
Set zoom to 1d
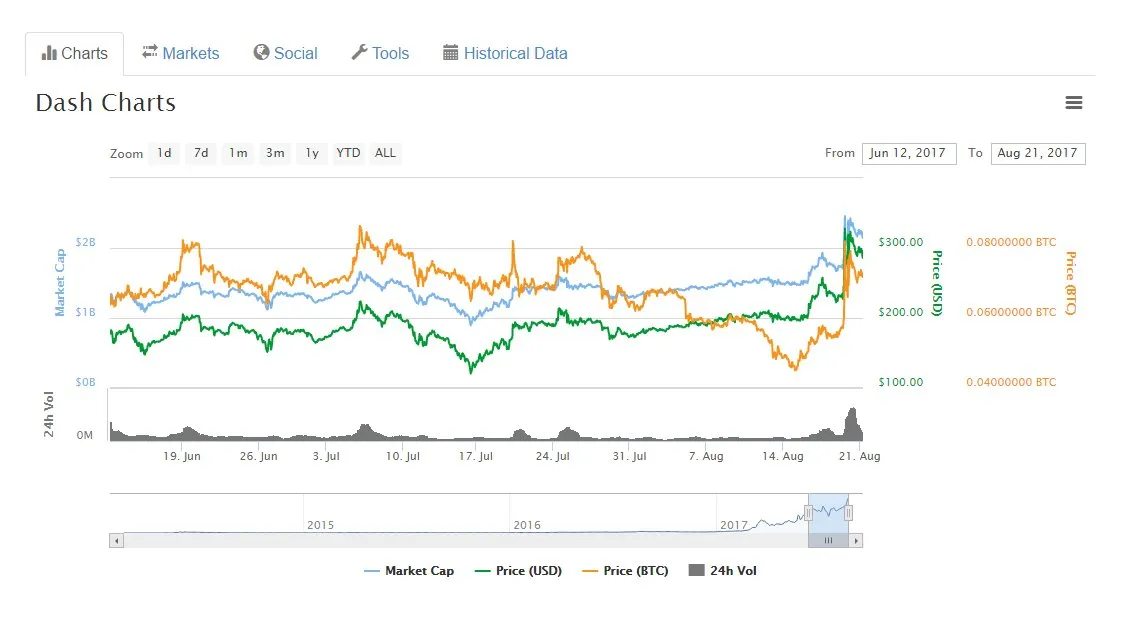click(x=164, y=153)
